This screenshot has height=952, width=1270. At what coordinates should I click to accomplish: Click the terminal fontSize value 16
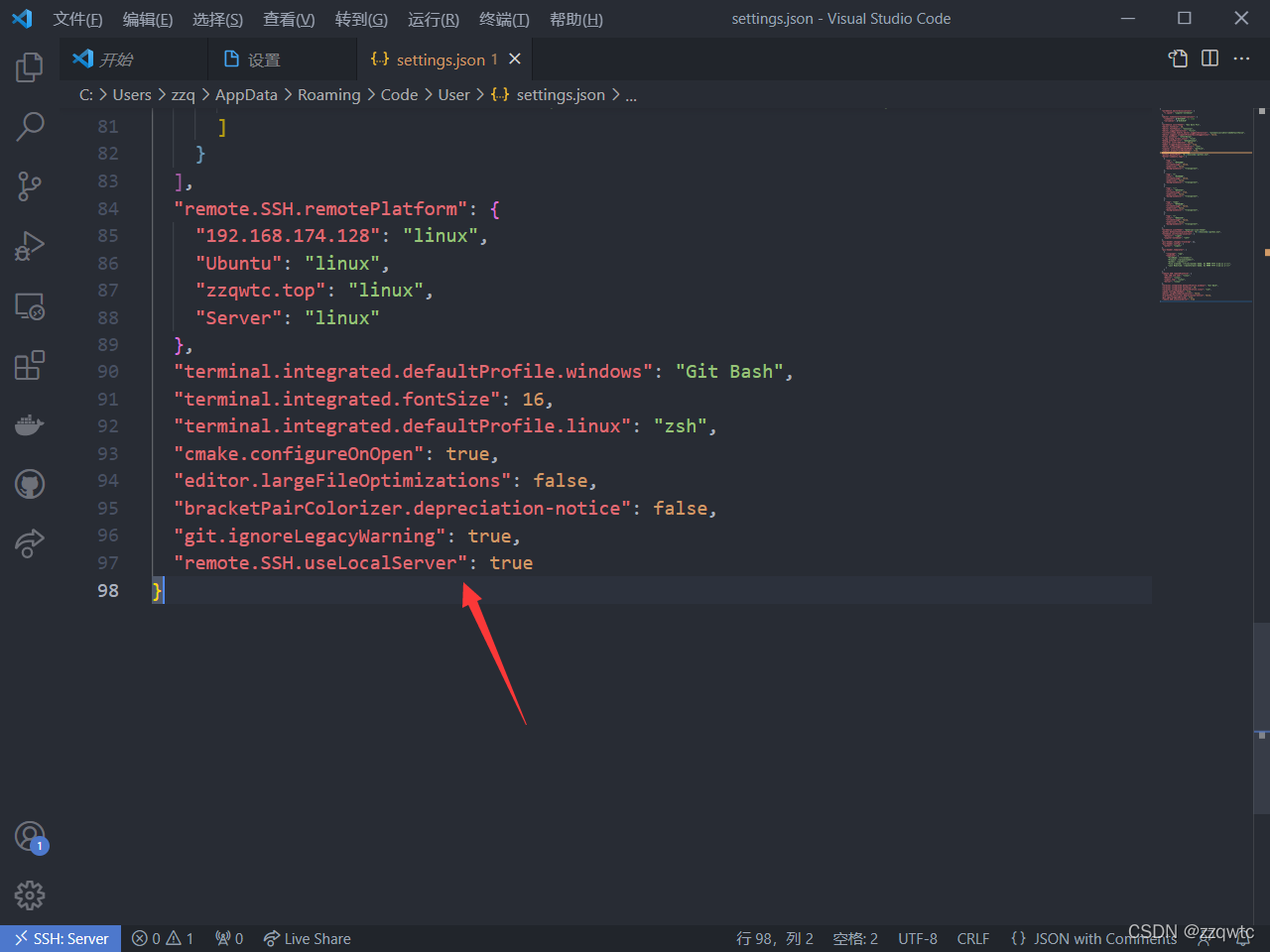click(534, 399)
